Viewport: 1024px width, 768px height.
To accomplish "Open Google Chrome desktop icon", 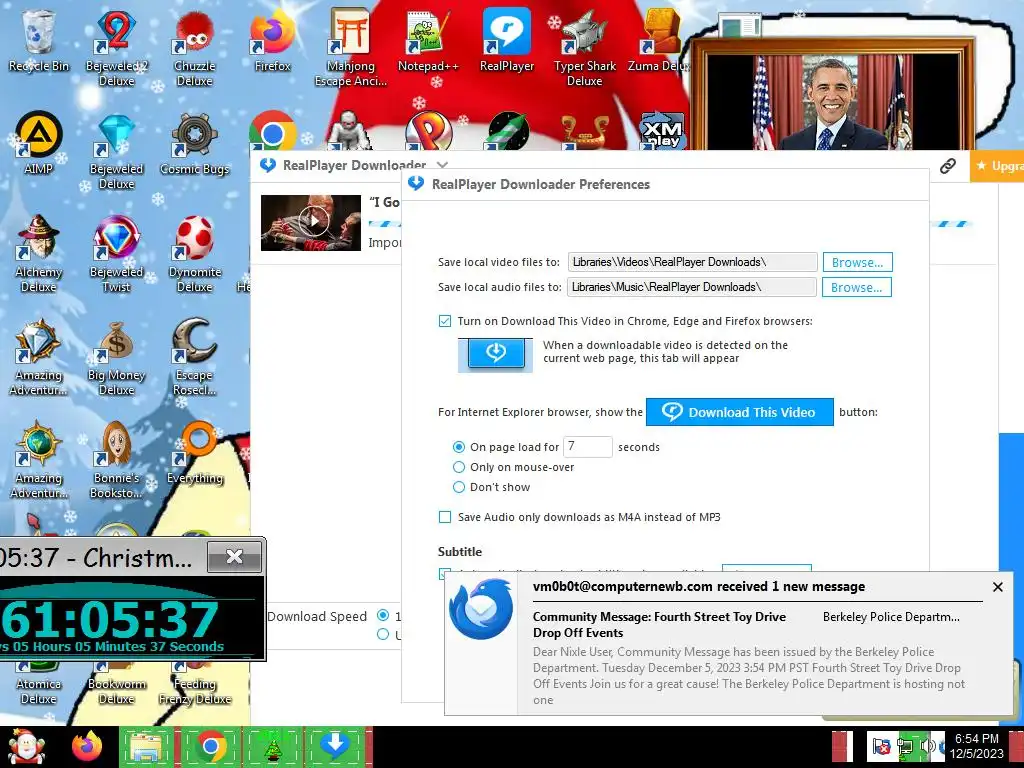I will (x=272, y=131).
